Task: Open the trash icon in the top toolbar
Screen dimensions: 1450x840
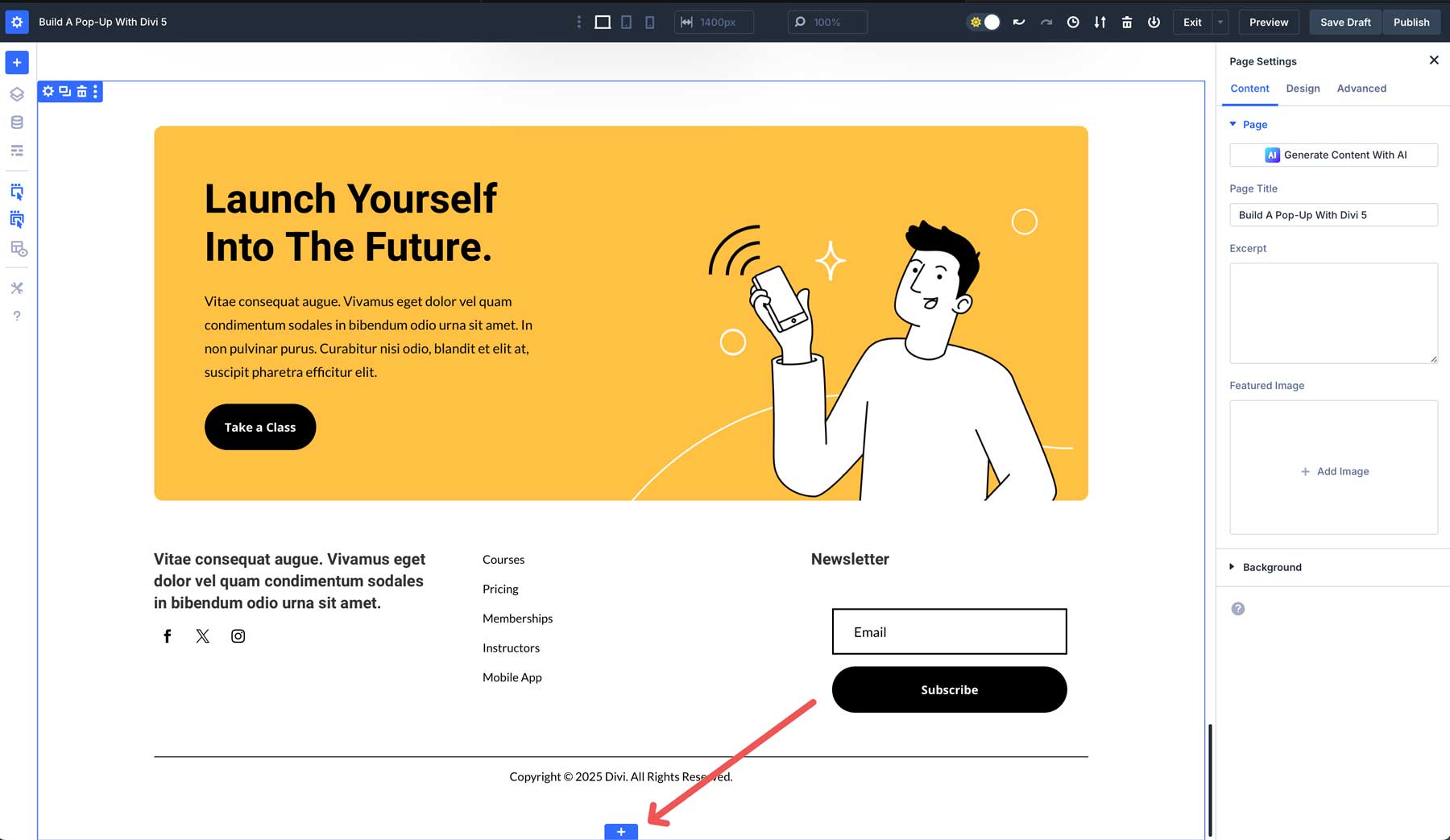Action: 1126,22
